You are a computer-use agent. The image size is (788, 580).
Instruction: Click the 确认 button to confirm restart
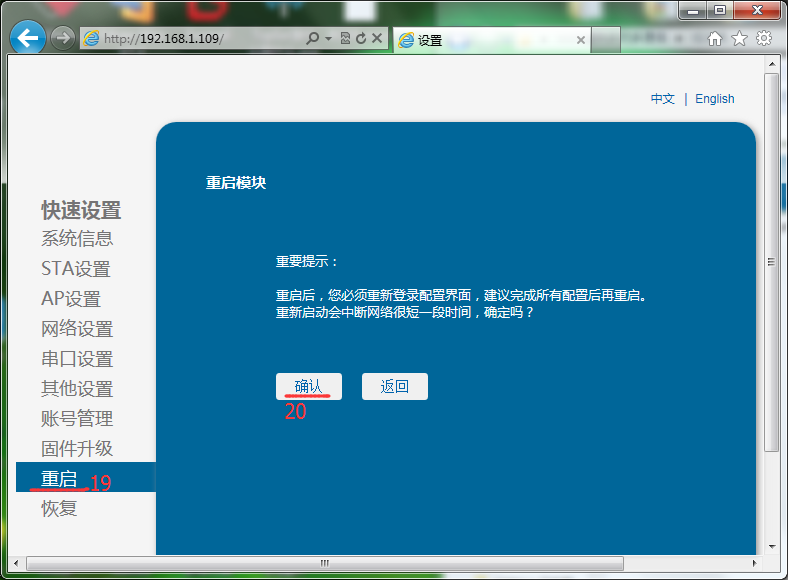[309, 387]
